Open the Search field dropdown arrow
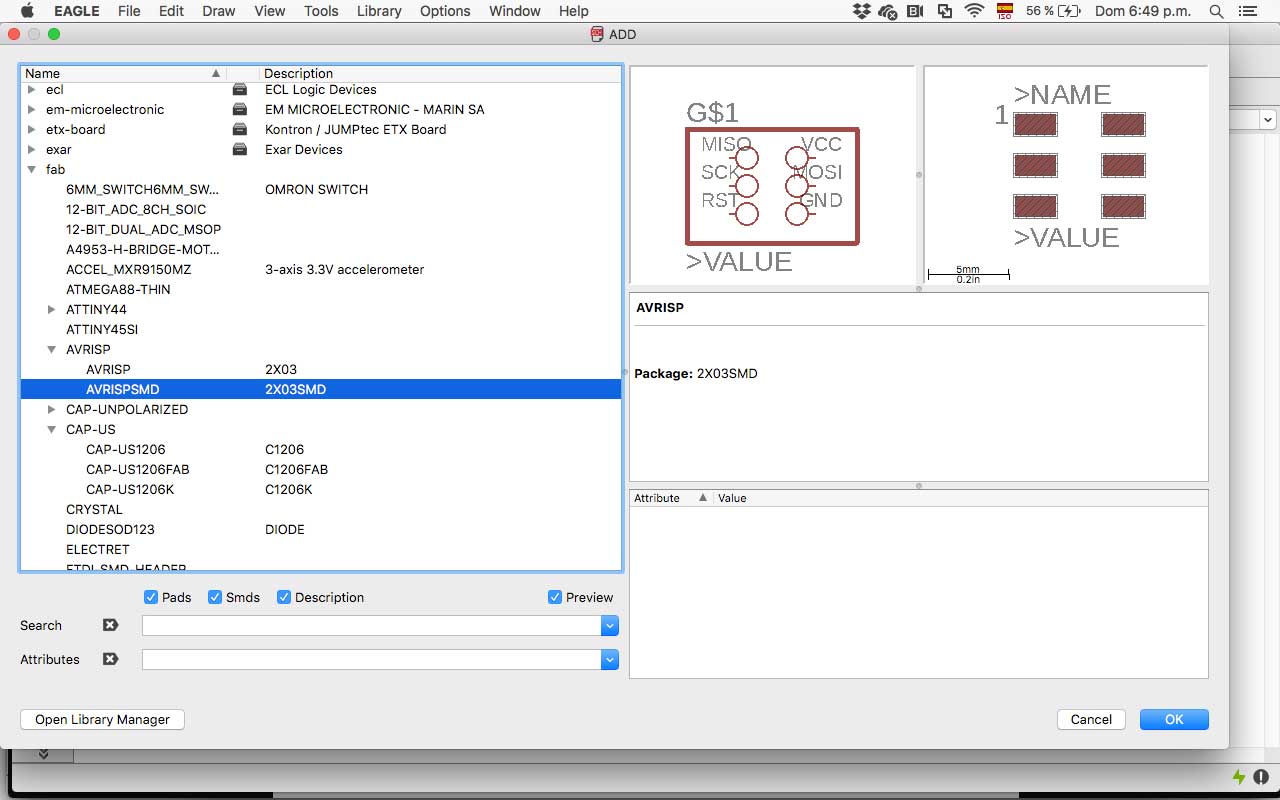The height and width of the screenshot is (800, 1280). [x=610, y=625]
